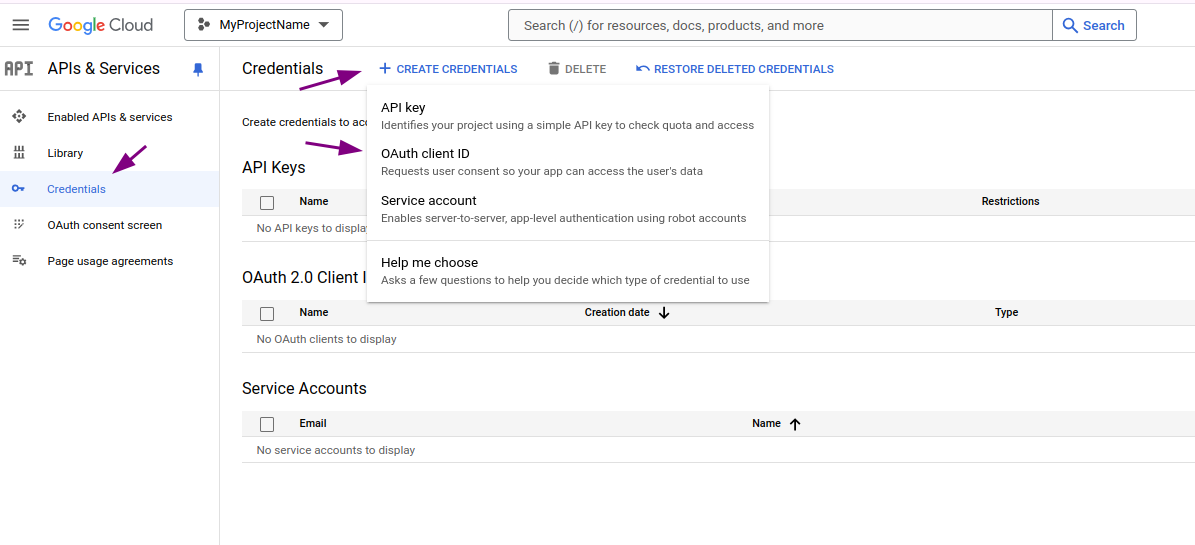Click the Enabled APIs diamond icon
Image resolution: width=1195 pixels, height=545 pixels.
(x=19, y=117)
